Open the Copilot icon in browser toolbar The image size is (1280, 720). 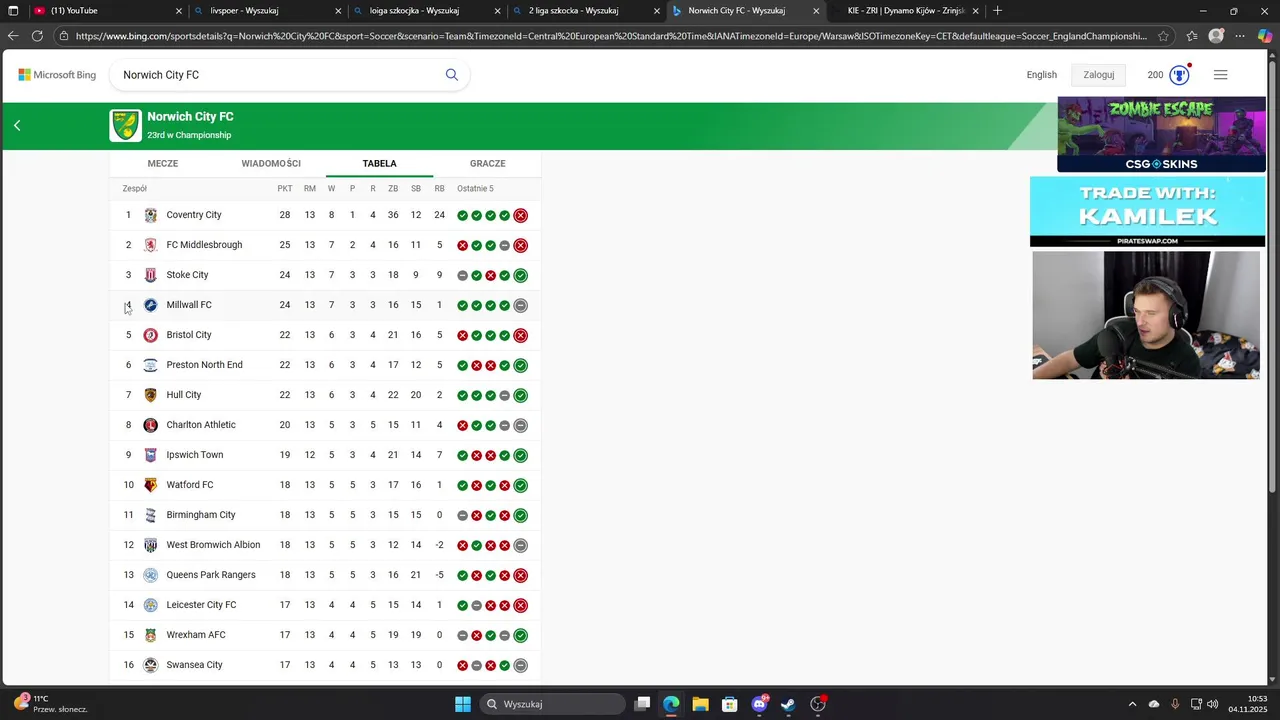click(1265, 36)
